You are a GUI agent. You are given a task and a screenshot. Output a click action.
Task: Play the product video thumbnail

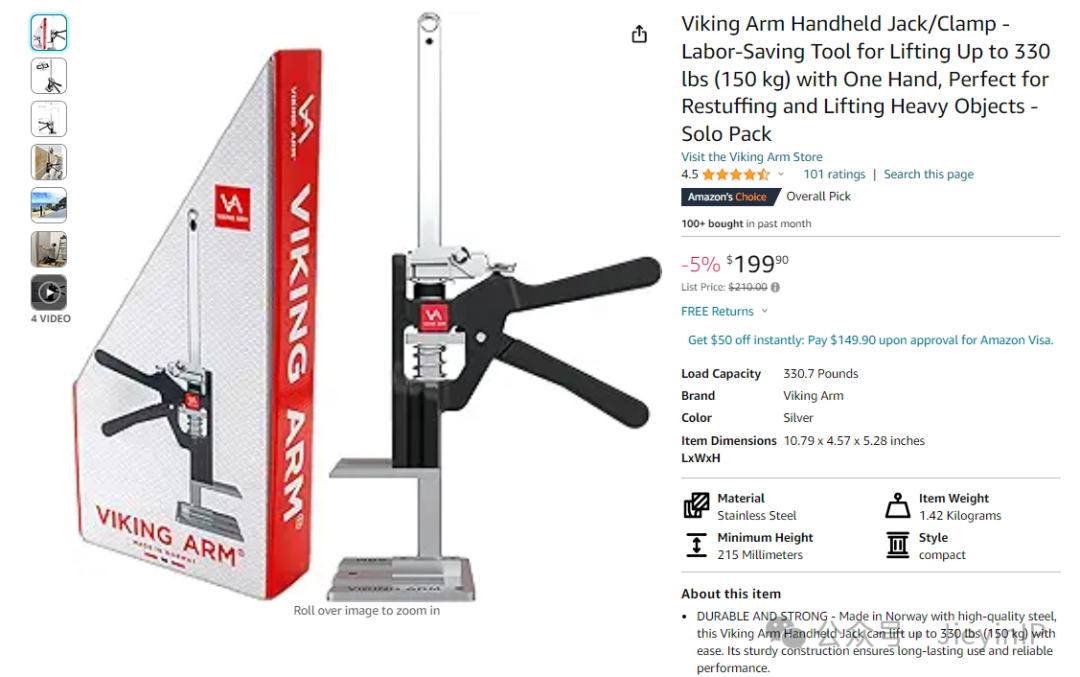click(49, 292)
